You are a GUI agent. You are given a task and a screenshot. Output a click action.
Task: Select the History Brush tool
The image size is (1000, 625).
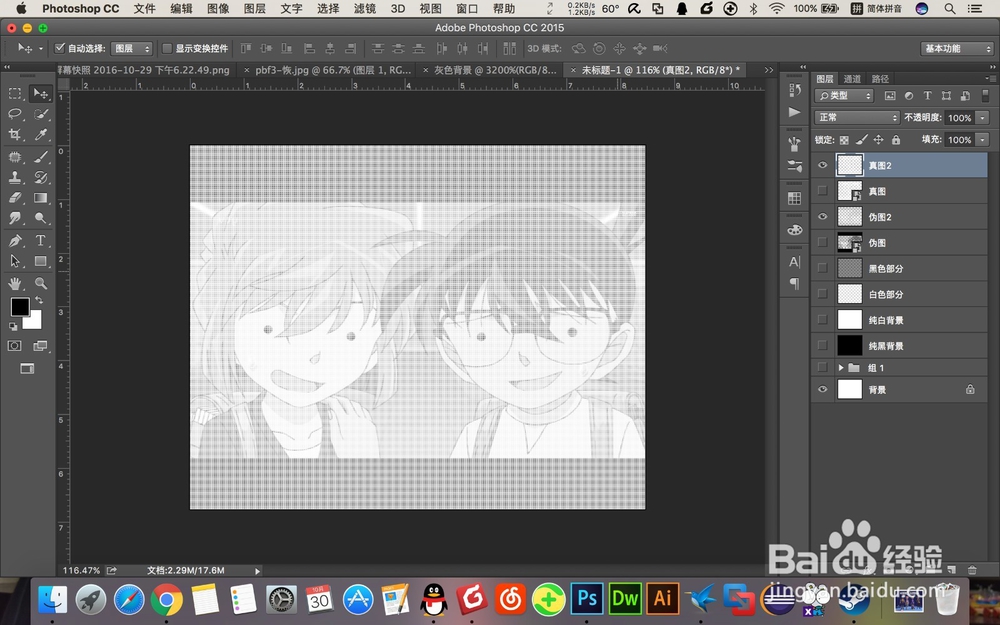(40, 177)
